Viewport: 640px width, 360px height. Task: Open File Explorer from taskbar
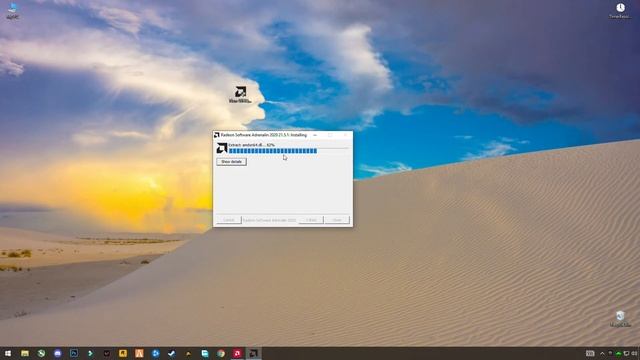point(25,353)
